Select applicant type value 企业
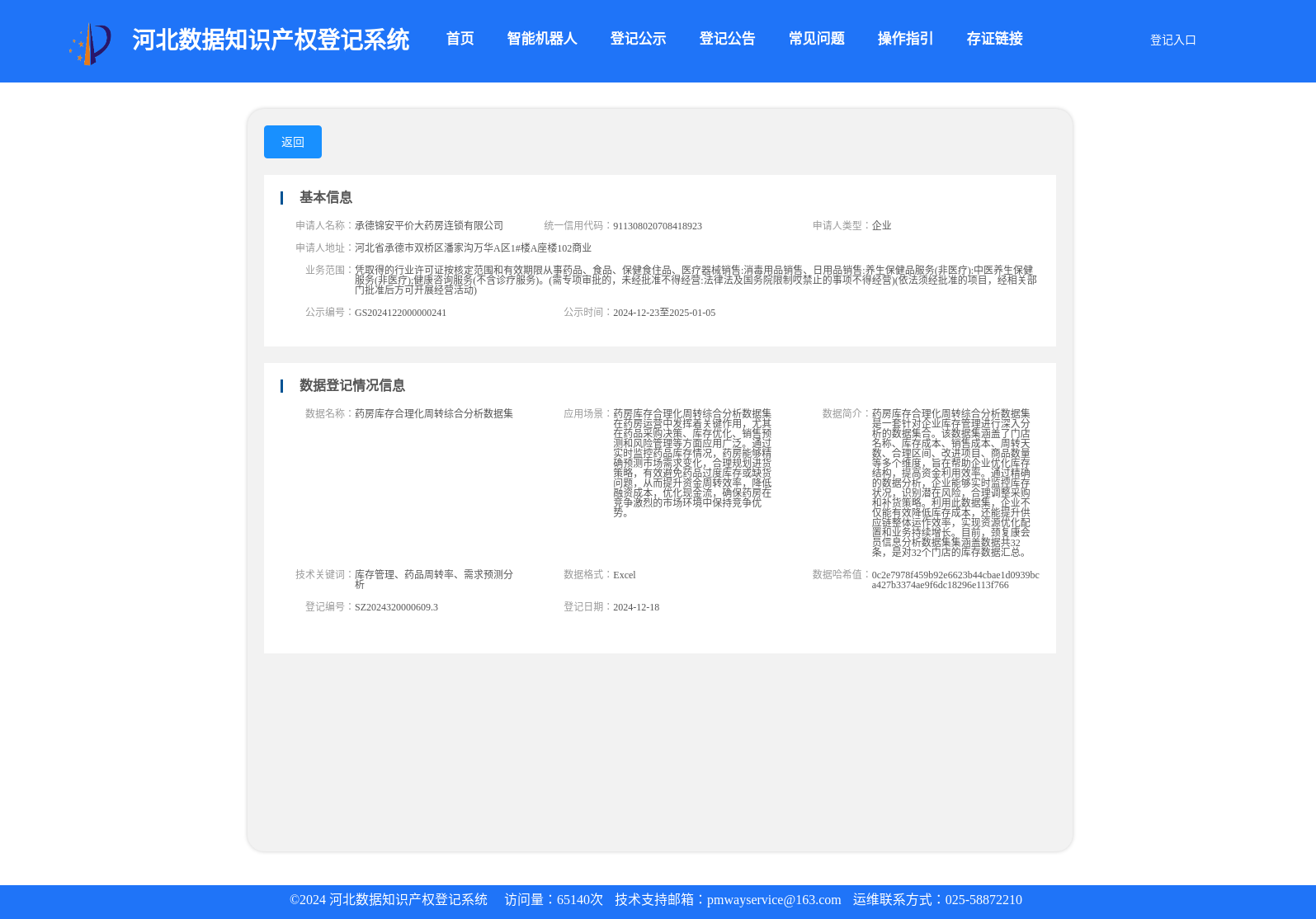The height and width of the screenshot is (919, 1316). [x=881, y=225]
